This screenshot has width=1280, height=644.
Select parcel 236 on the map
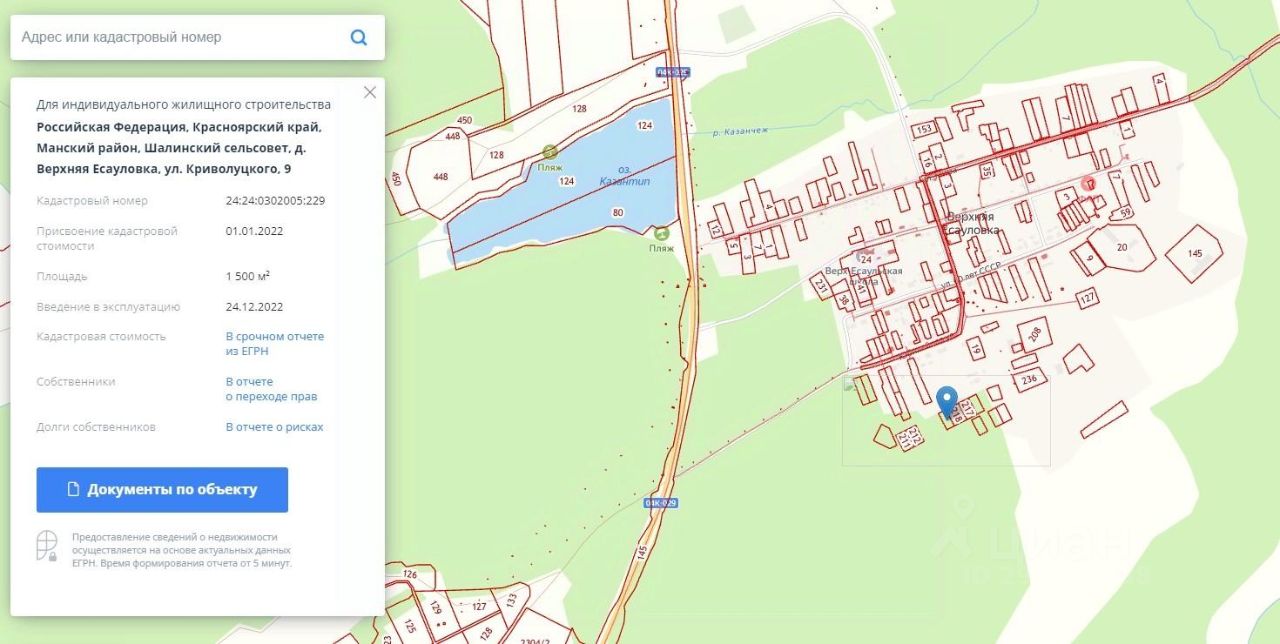pos(1029,379)
